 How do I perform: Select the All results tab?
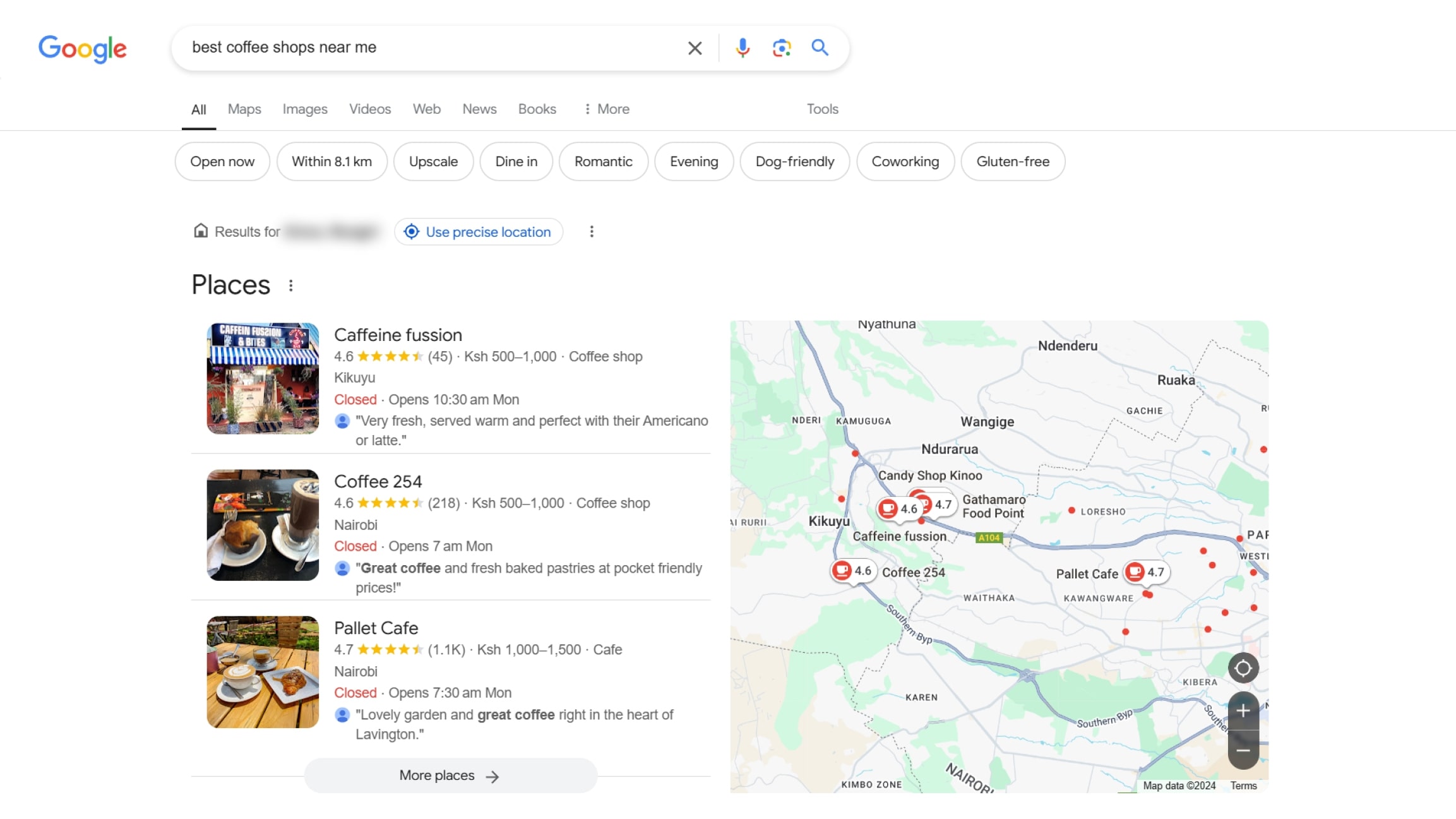pos(198,110)
